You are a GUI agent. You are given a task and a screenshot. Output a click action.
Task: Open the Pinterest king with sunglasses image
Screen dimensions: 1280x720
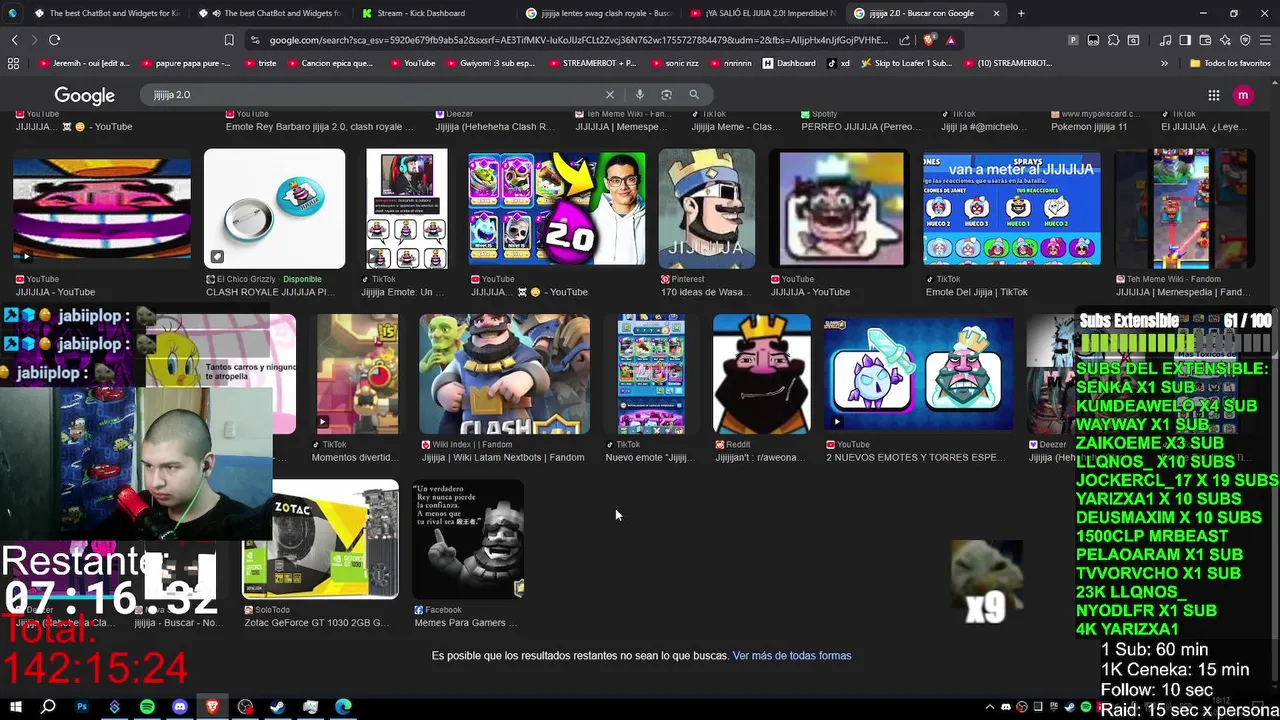click(x=707, y=209)
